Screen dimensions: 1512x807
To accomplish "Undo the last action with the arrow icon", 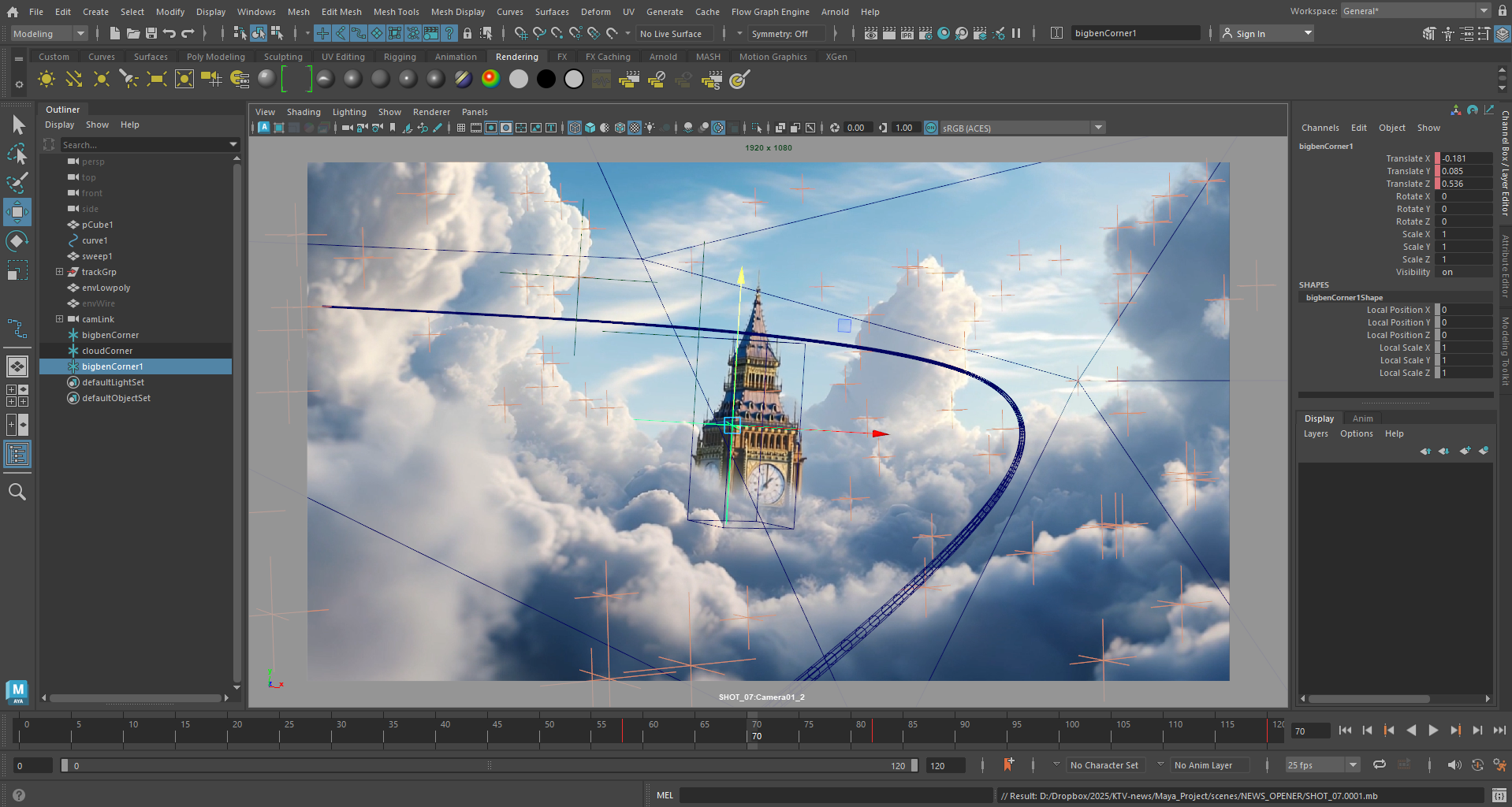I will coord(169,33).
